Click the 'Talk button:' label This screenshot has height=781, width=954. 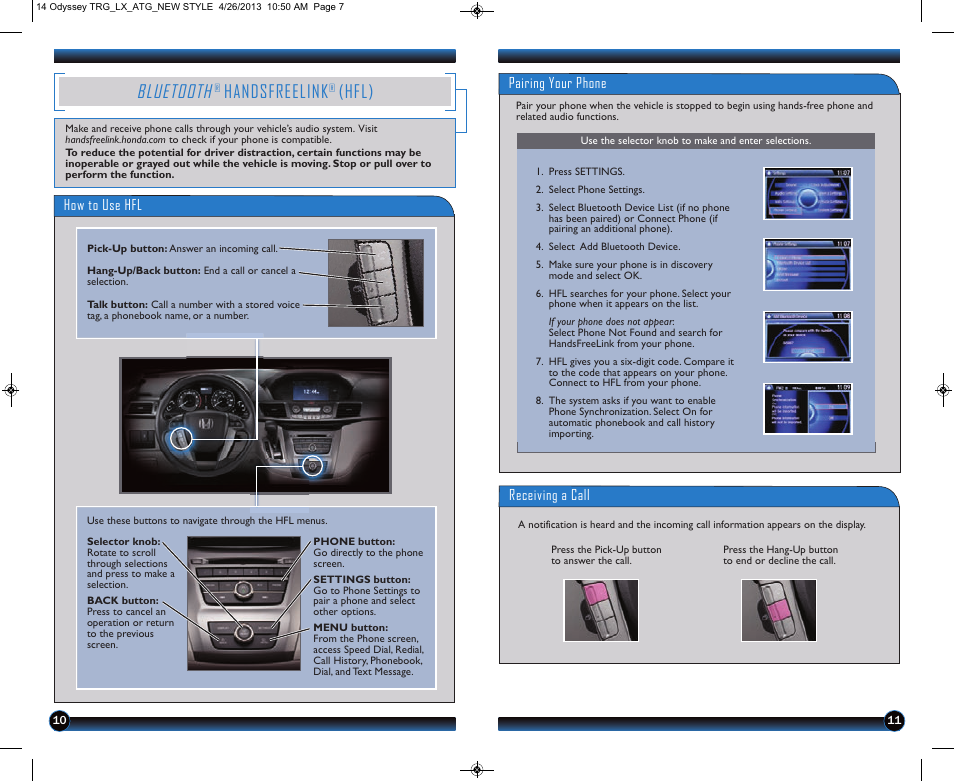pyautogui.click(x=117, y=304)
